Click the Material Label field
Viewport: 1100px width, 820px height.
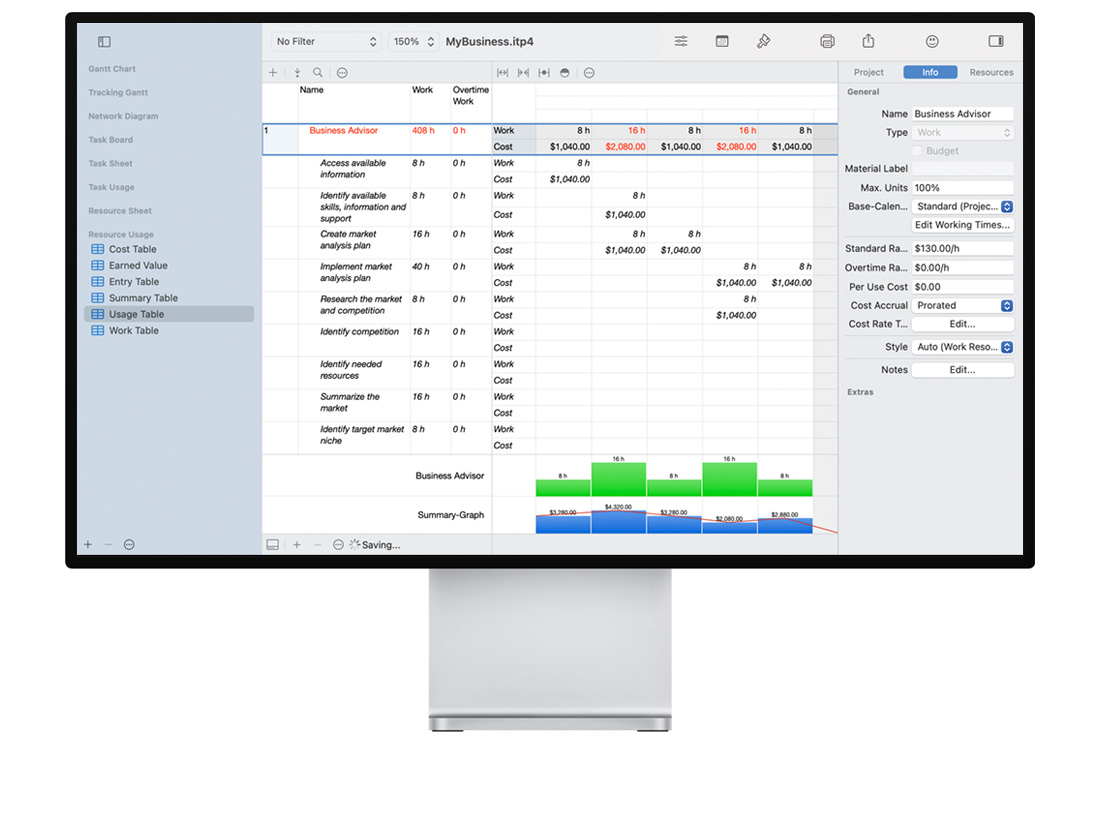point(962,168)
